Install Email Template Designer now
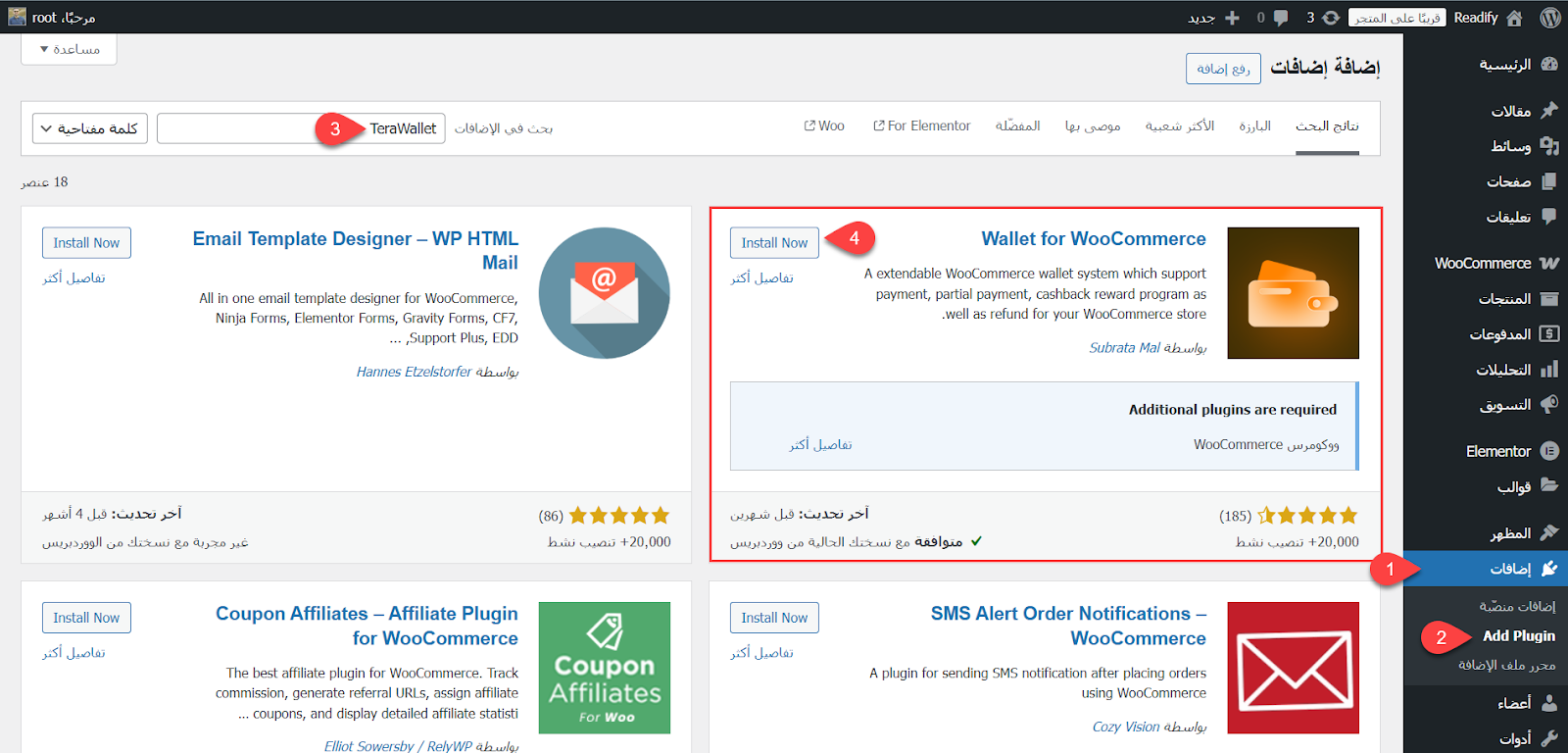 (86, 243)
